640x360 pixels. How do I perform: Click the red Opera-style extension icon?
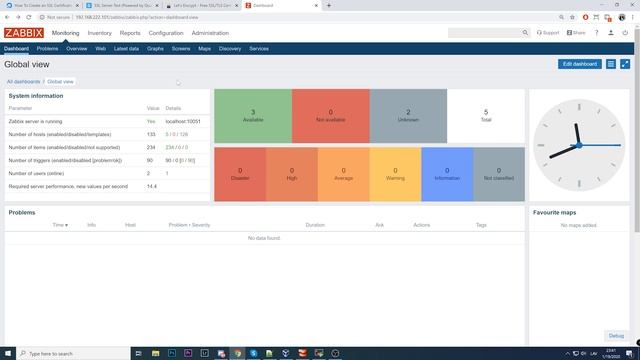(585, 17)
